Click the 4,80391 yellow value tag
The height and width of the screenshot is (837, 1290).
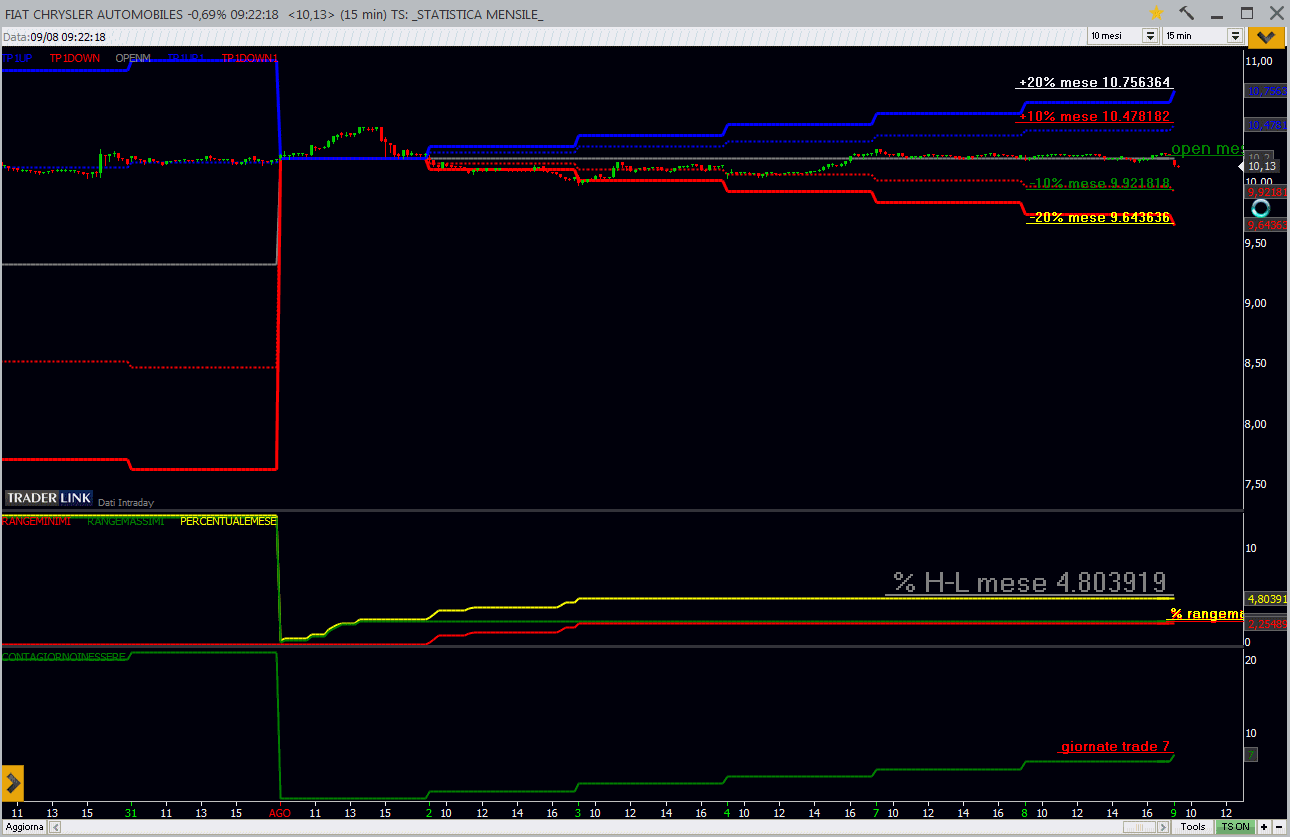(1266, 599)
